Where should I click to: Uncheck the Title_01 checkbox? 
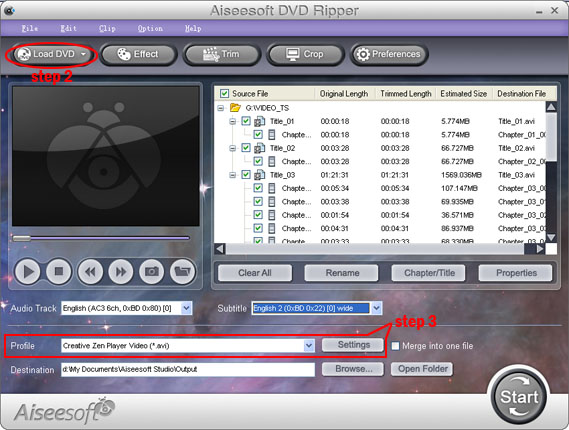tap(246, 121)
